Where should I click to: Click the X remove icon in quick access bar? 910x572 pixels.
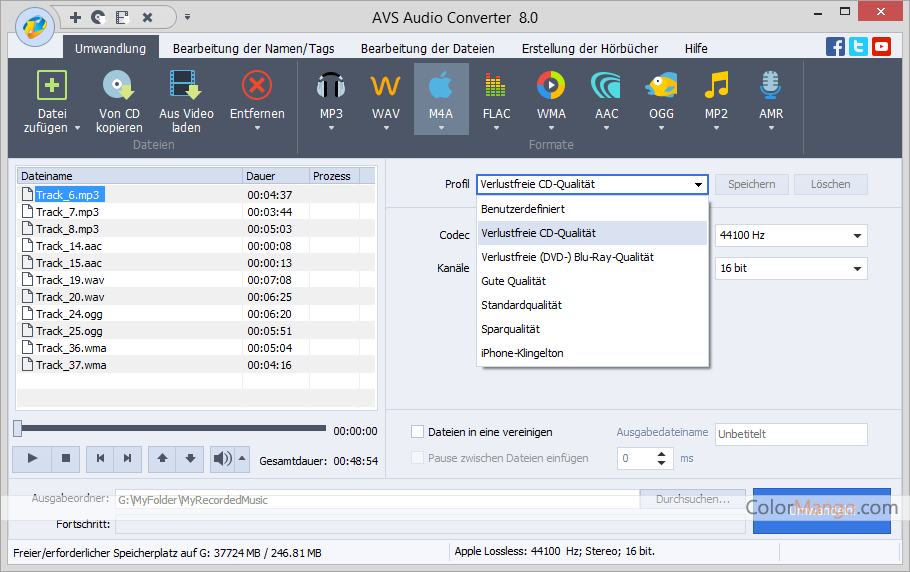click(x=147, y=17)
